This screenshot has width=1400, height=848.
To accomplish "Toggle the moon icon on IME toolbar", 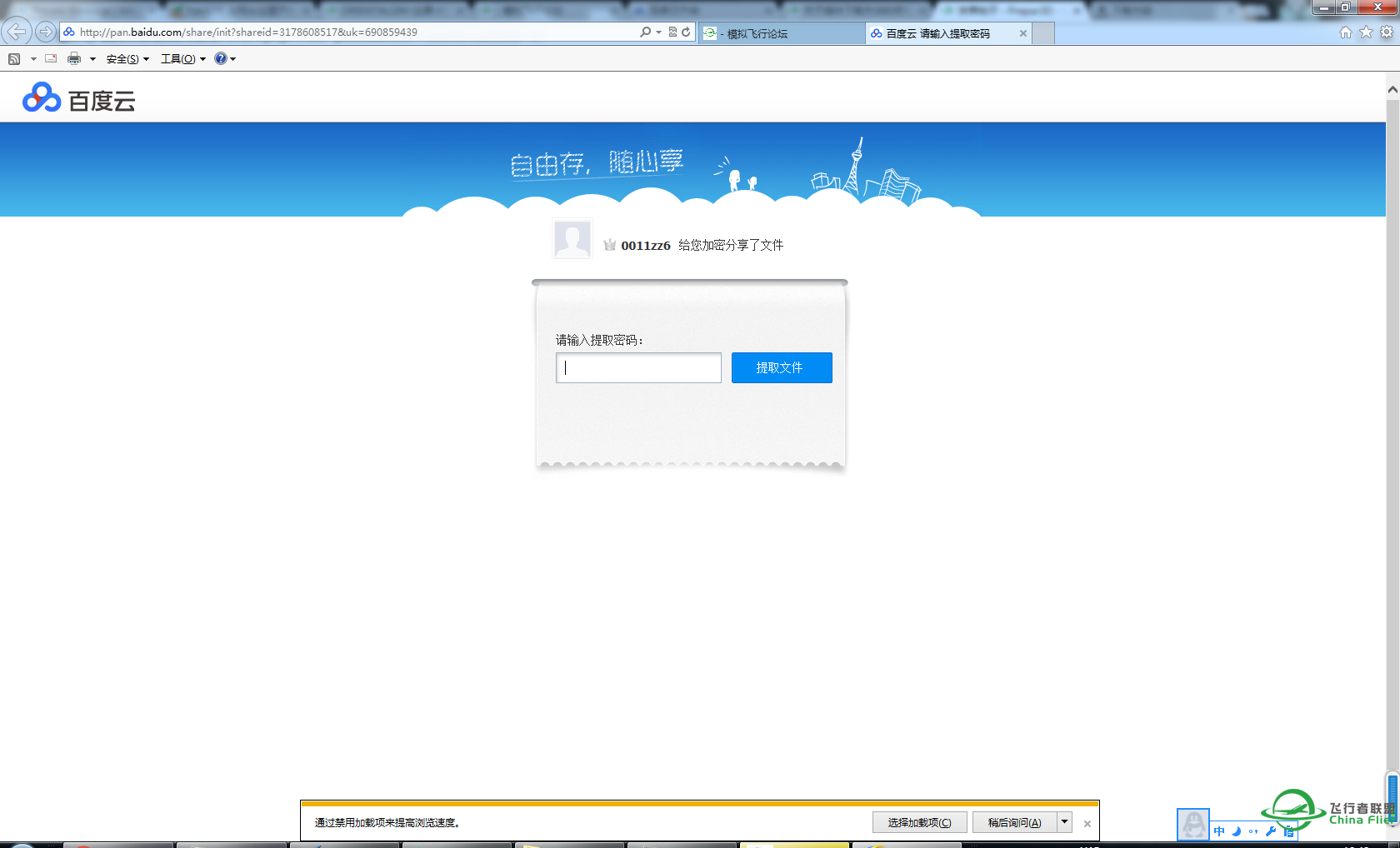I will click(x=1237, y=831).
